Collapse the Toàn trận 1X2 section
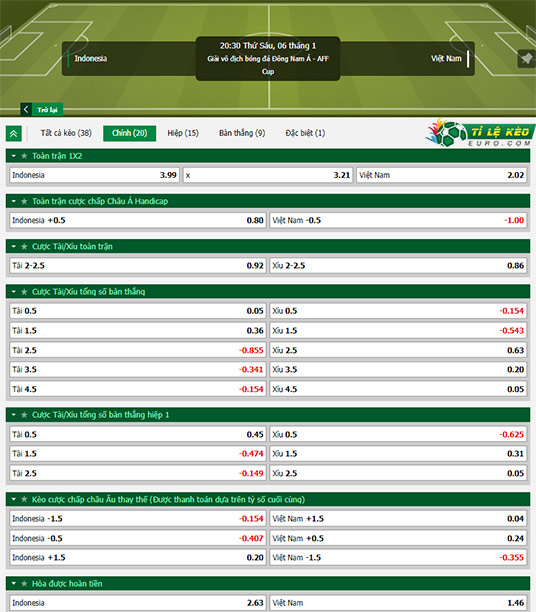Image resolution: width=536 pixels, height=612 pixels. click(x=14, y=156)
